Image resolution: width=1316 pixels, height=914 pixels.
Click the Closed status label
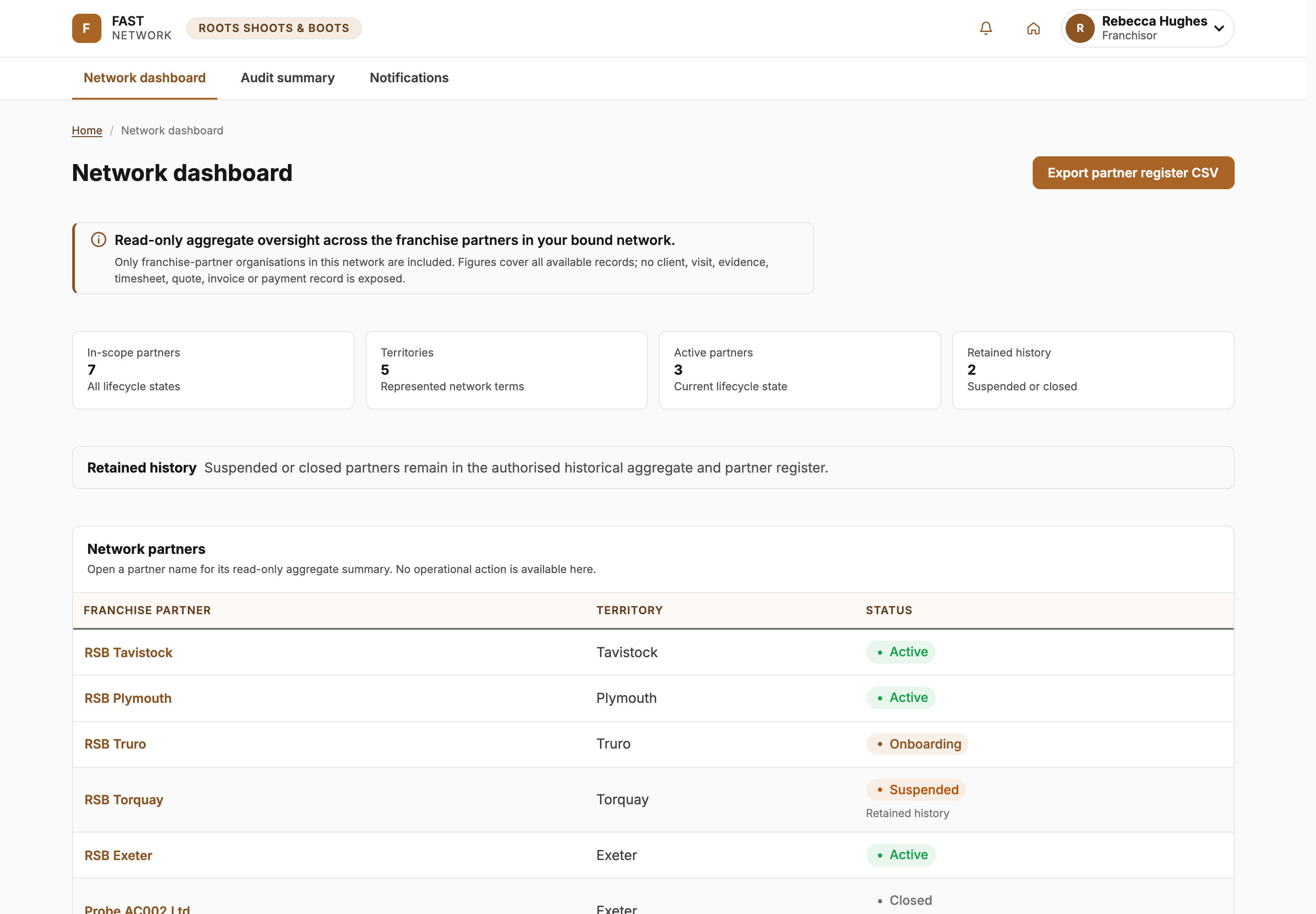point(904,900)
